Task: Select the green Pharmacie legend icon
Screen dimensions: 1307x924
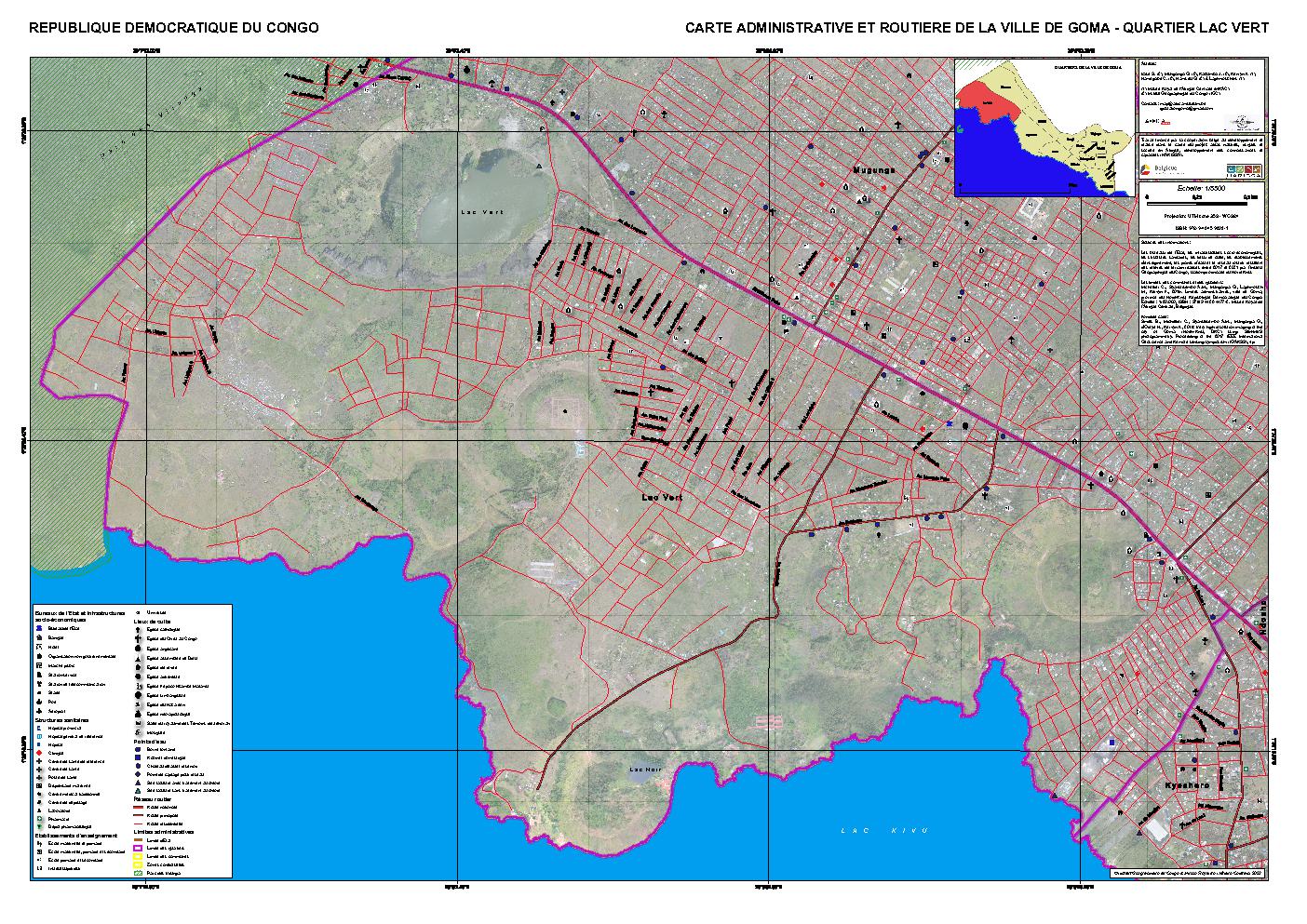Action: click(x=38, y=820)
